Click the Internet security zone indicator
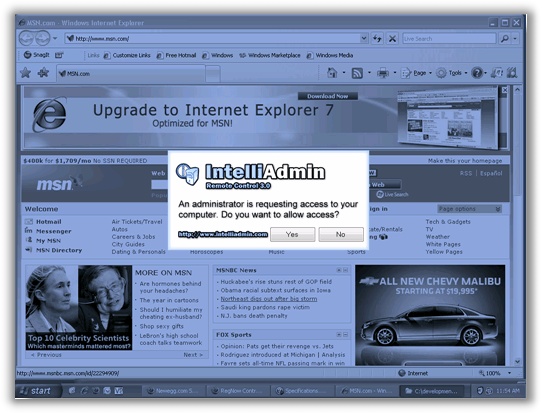The height and width of the screenshot is (413, 542). tap(413, 373)
